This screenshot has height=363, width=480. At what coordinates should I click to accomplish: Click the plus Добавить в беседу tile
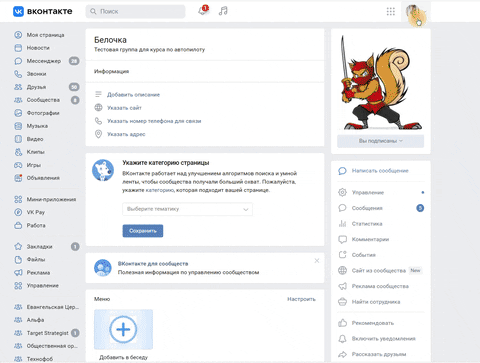tap(123, 329)
